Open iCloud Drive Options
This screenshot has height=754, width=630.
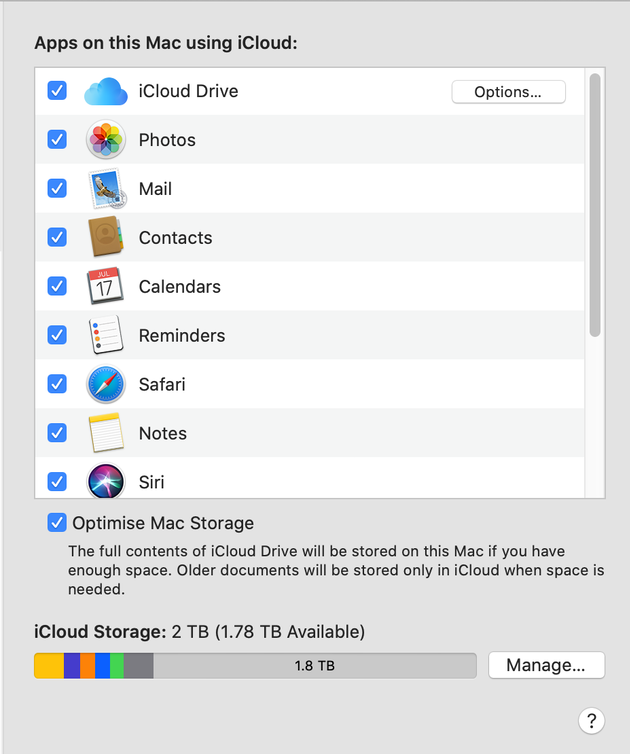tap(508, 92)
